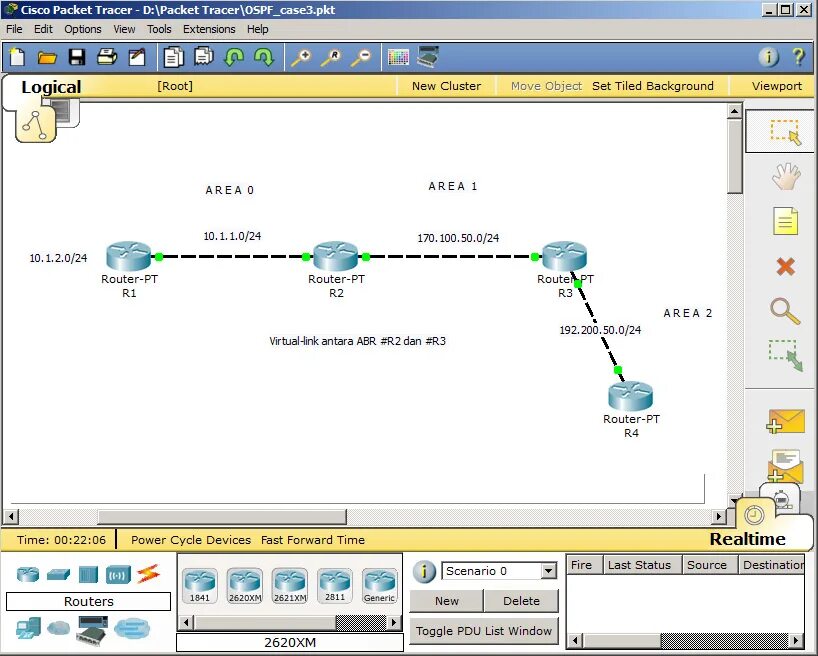818x656 pixels.
Task: Select the Hubs device category icon
Action: pos(88,575)
